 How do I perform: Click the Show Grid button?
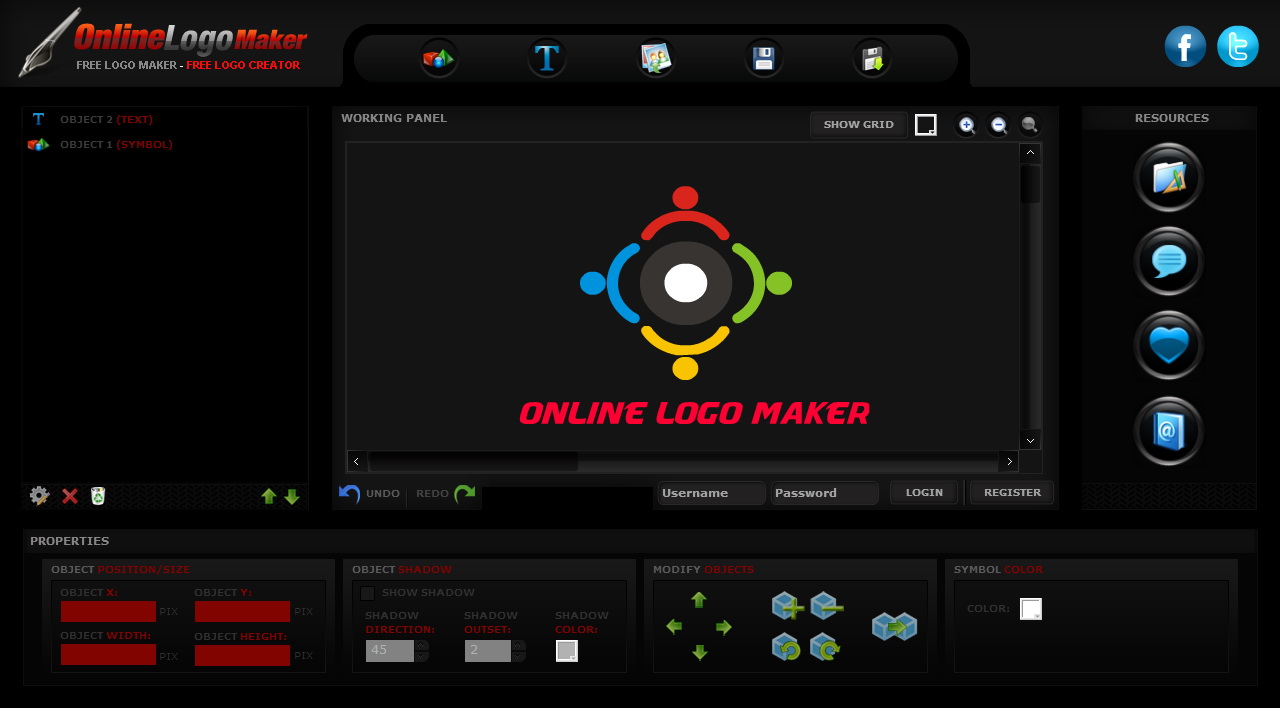[x=859, y=125]
